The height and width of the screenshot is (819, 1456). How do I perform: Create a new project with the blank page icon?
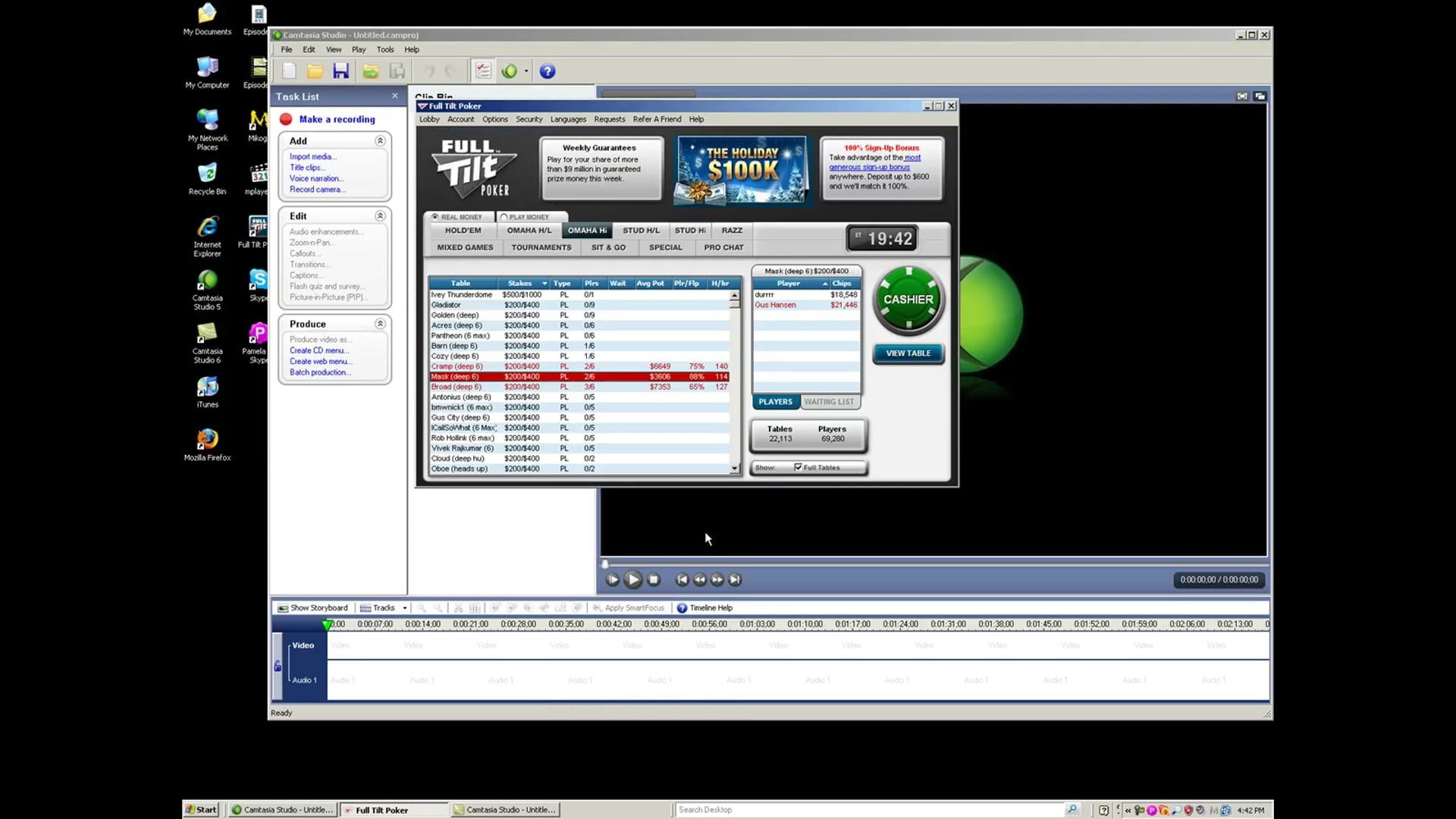pos(289,71)
